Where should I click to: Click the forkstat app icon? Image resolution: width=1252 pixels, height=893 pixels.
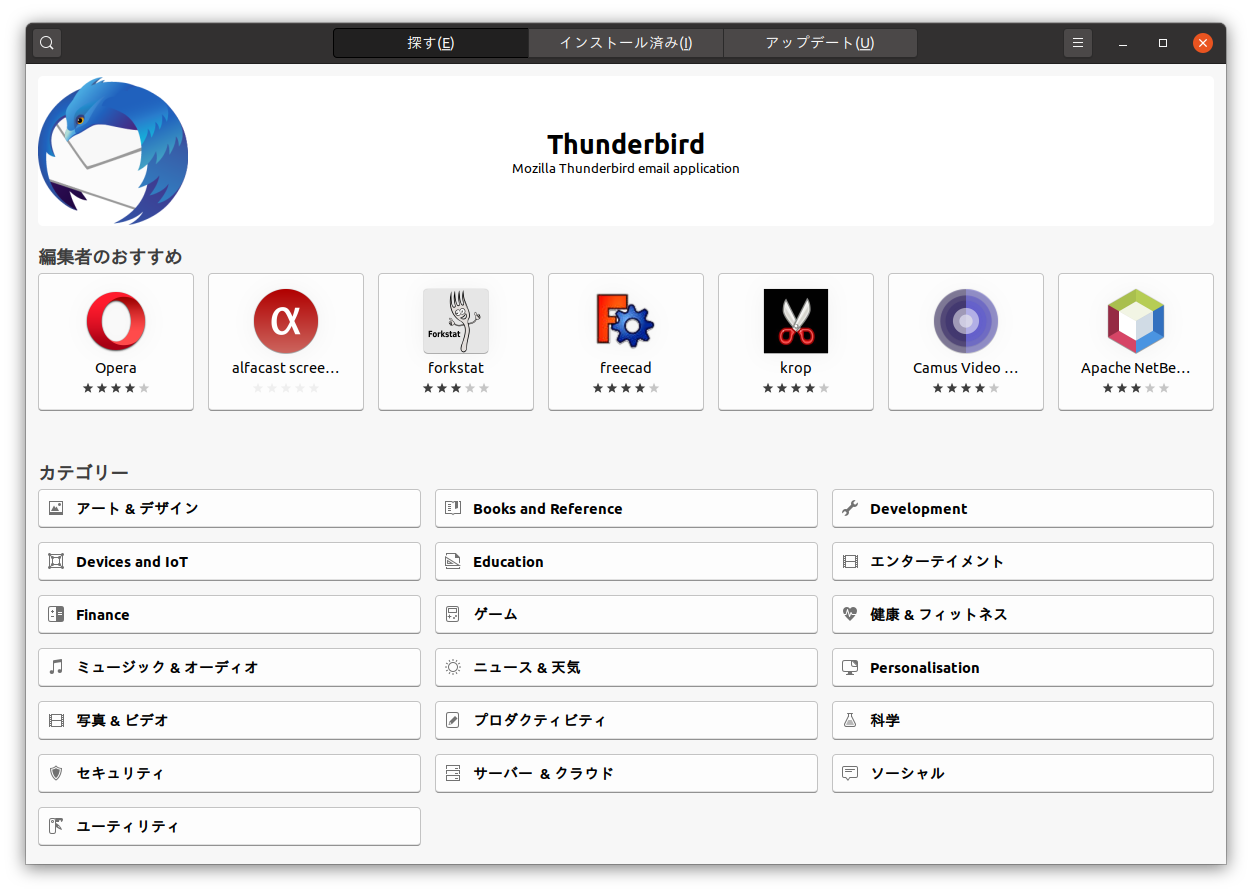coord(456,322)
